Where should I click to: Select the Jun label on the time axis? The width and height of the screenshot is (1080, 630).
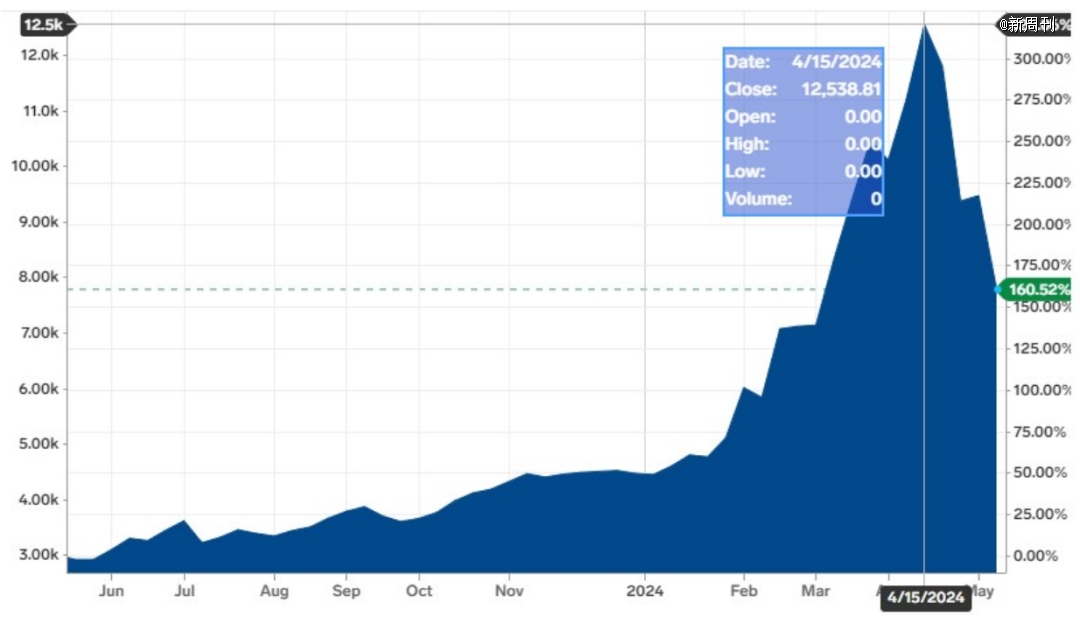(x=111, y=591)
